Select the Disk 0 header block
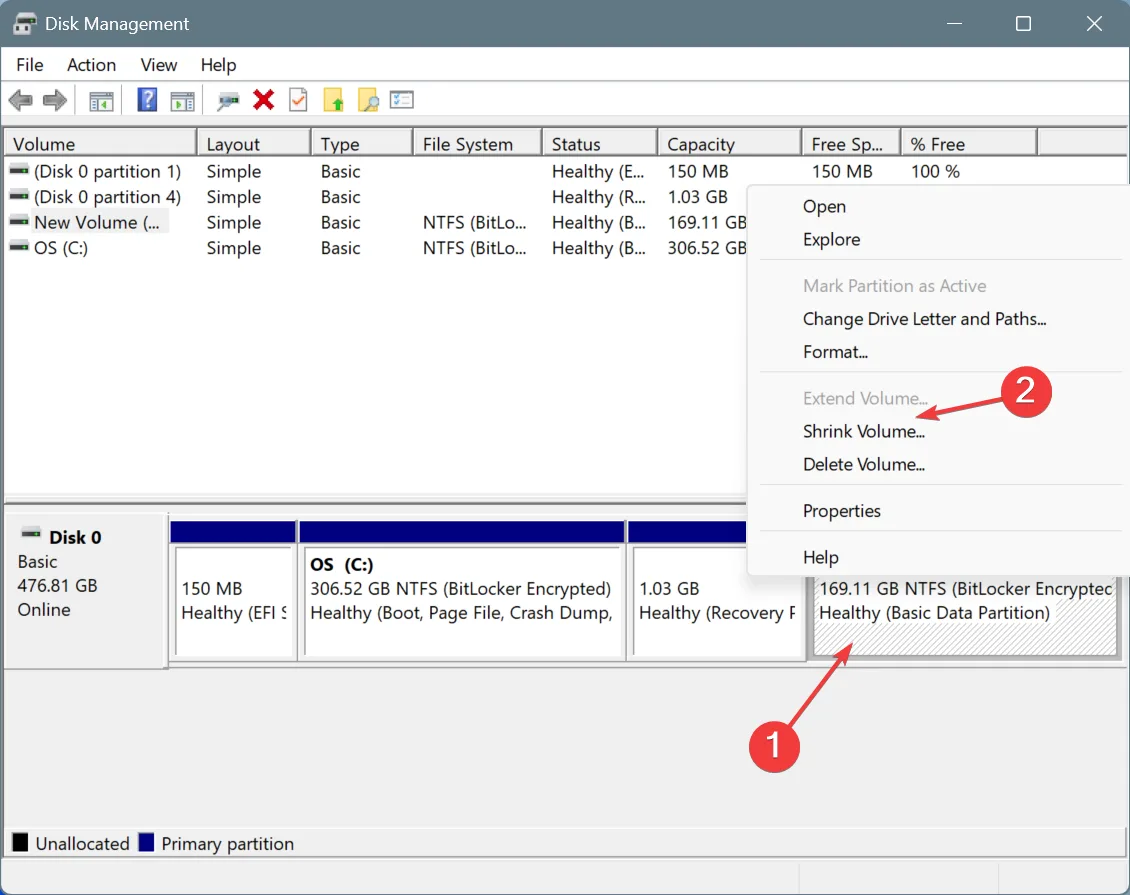 click(86, 591)
